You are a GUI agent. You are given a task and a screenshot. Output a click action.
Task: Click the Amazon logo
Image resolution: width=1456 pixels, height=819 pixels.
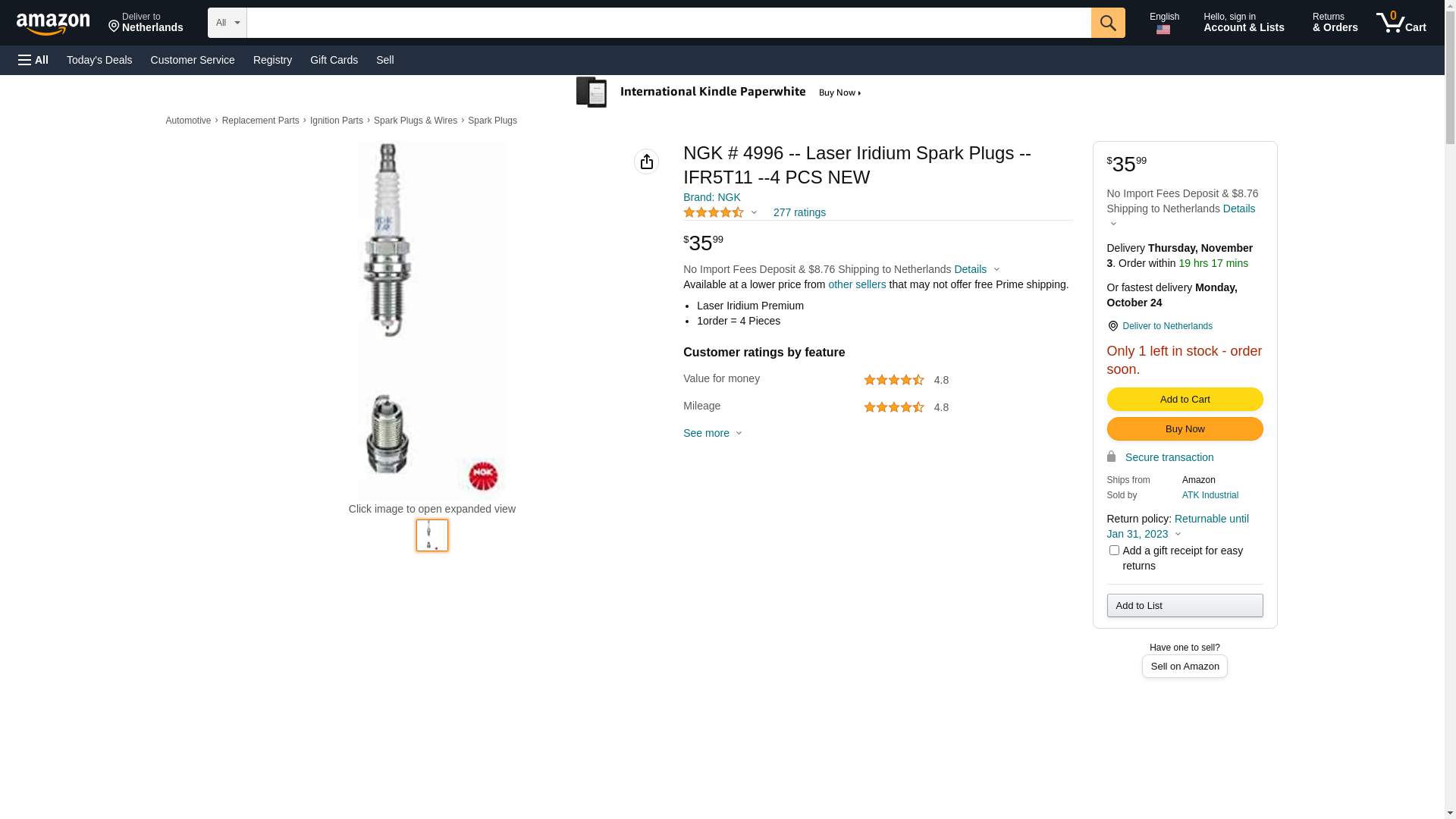click(x=53, y=24)
